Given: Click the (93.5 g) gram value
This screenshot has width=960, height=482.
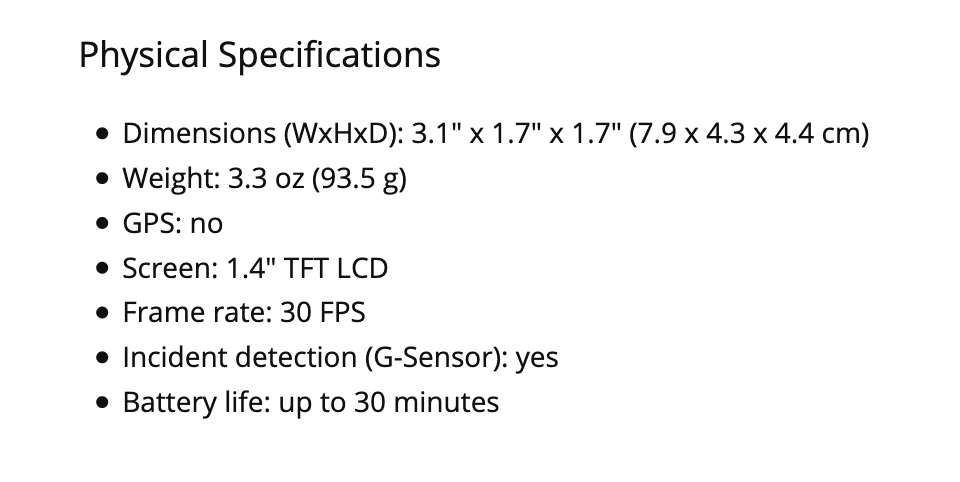Looking at the screenshot, I should pyautogui.click(x=359, y=179).
